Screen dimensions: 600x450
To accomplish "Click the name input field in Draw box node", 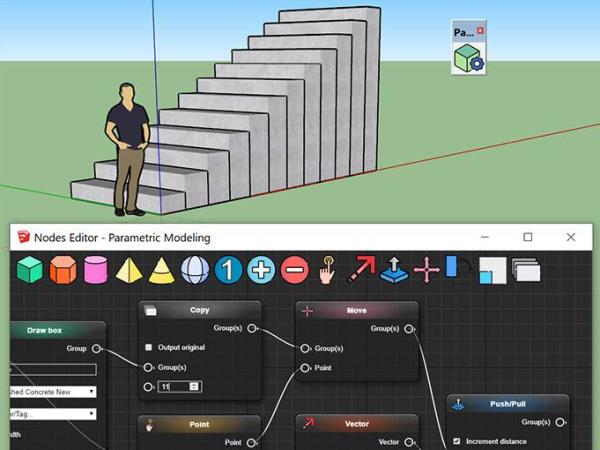I will click(53, 369).
